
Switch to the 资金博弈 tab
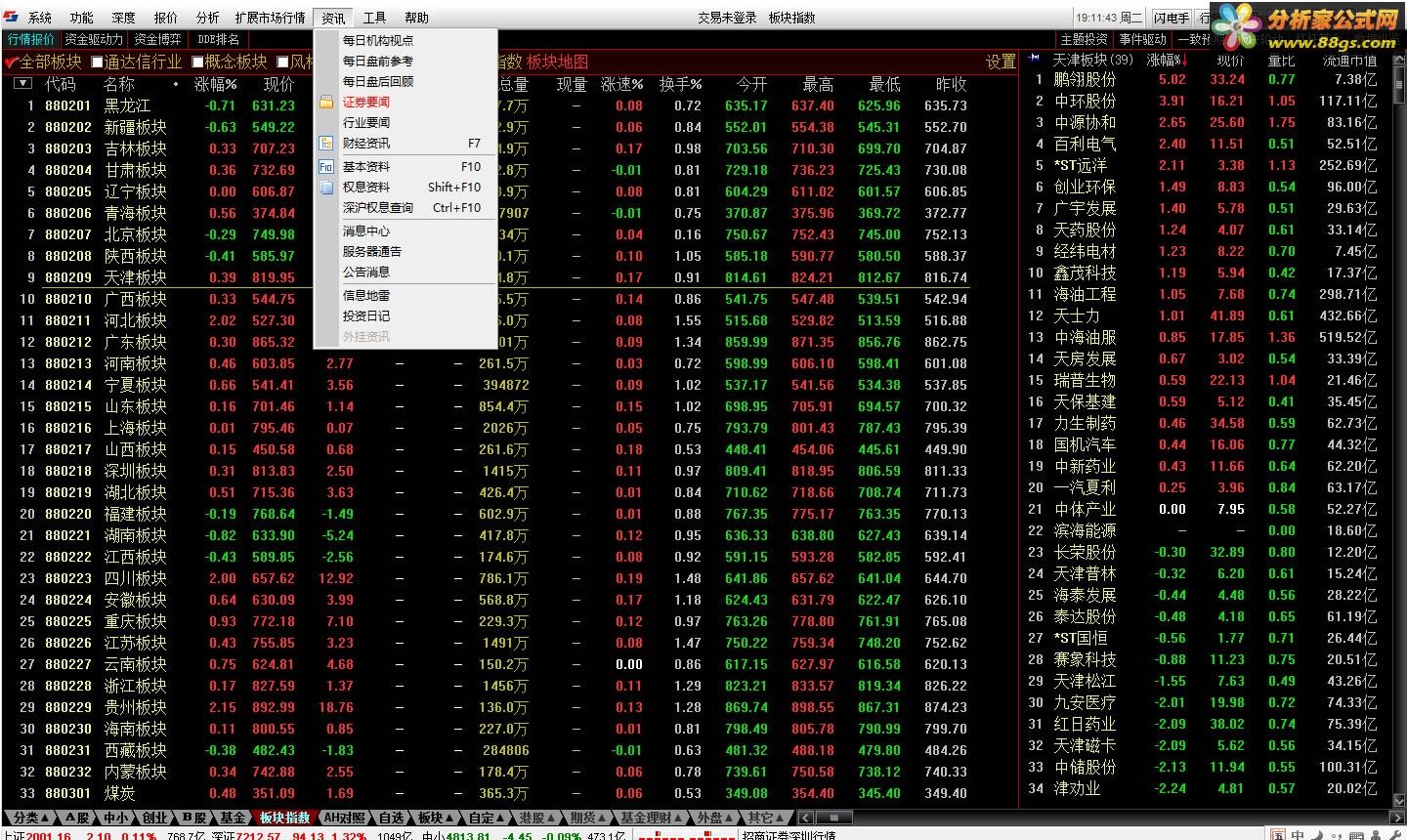pos(157,39)
